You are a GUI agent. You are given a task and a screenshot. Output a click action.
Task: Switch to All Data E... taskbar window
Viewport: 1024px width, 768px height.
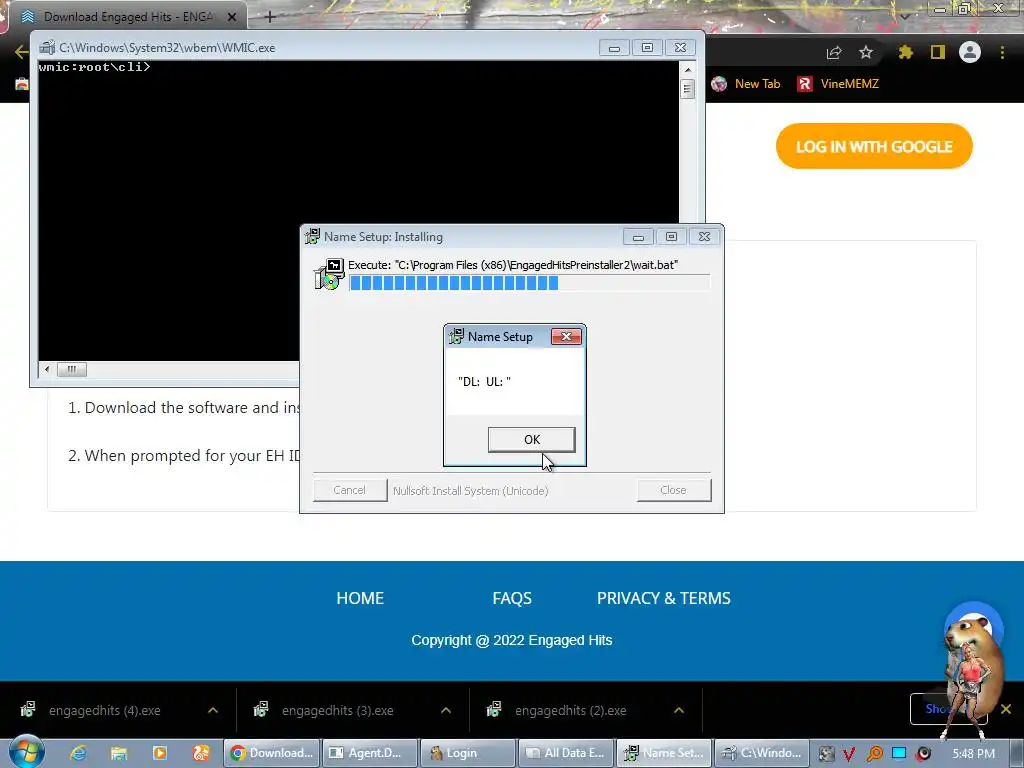(566, 753)
